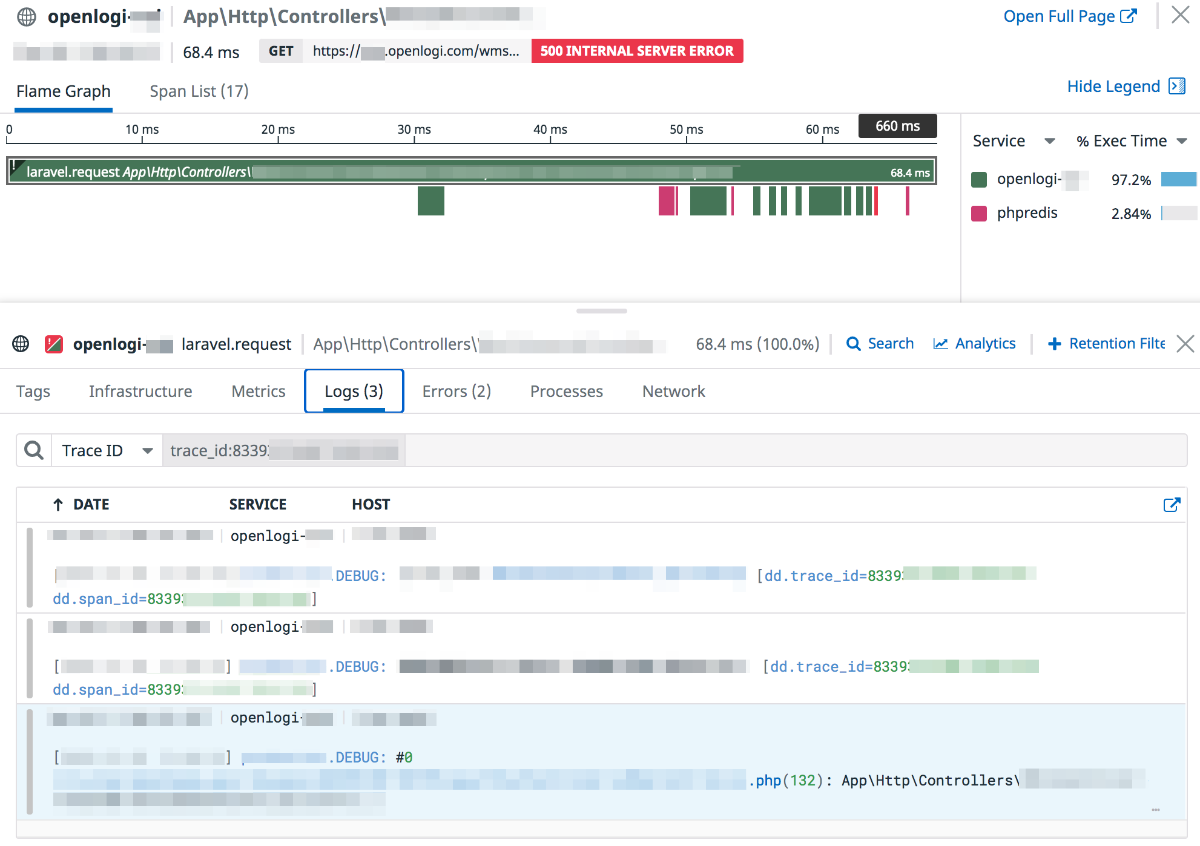Select the third log row with .php(132)
The height and width of the screenshot is (846, 1200).
[x=601, y=760]
